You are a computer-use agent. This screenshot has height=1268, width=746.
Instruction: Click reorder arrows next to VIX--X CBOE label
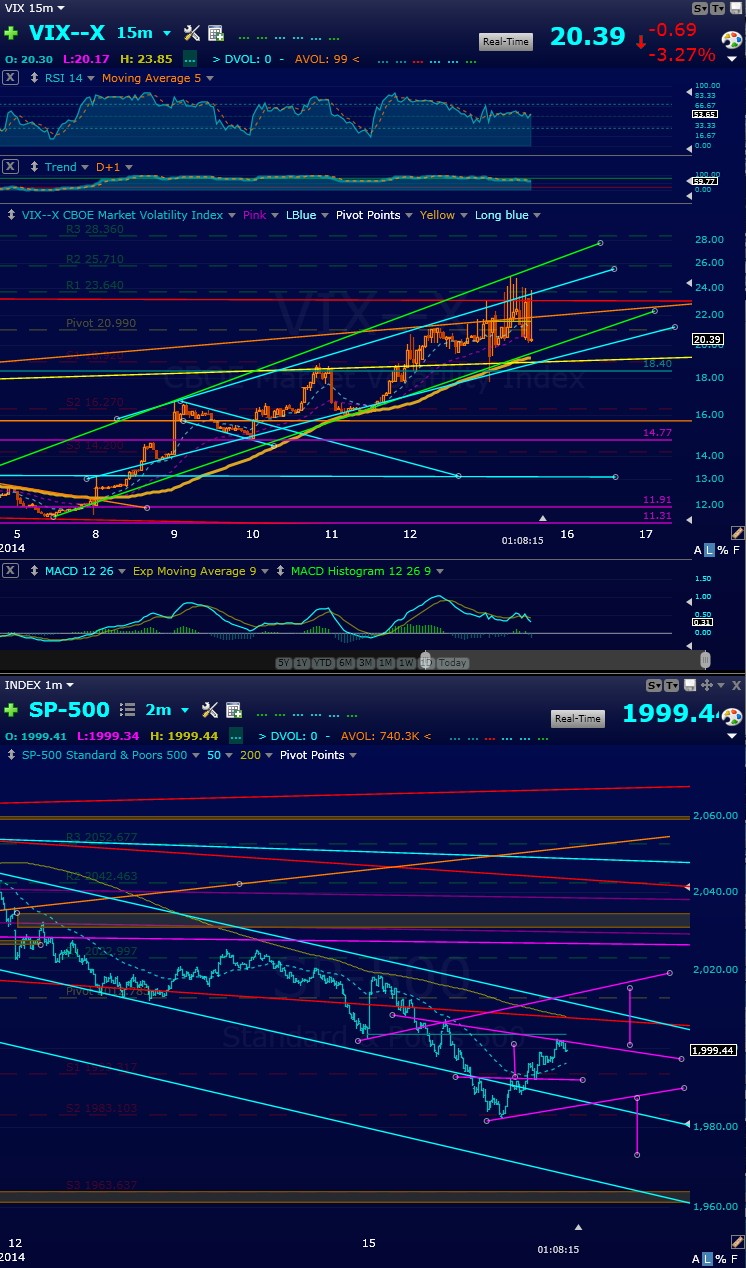point(11,215)
